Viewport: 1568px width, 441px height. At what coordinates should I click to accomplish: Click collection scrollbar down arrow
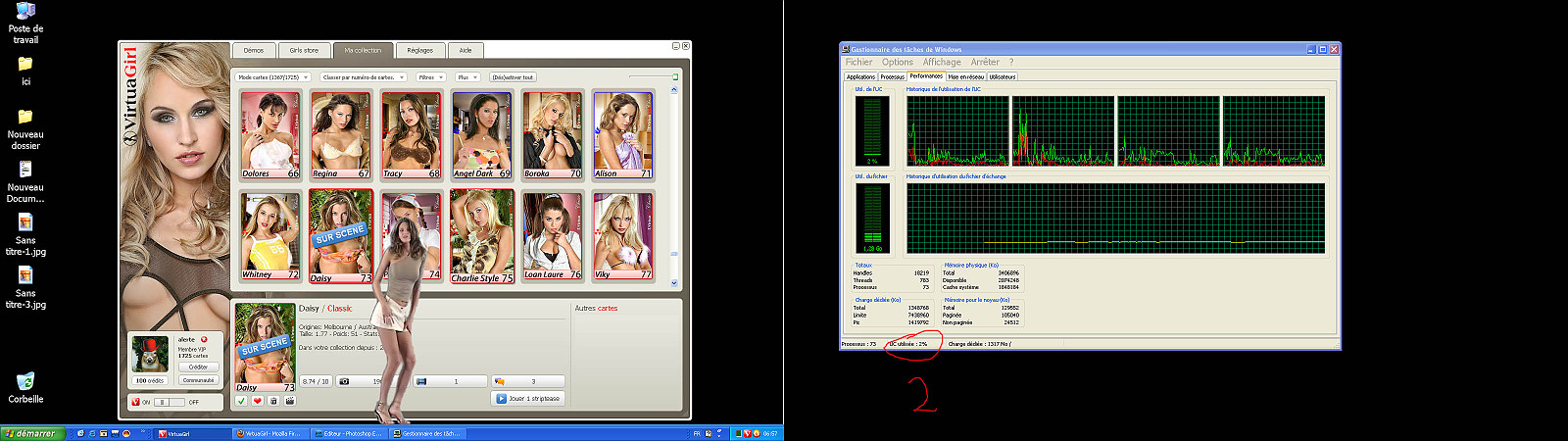(674, 283)
